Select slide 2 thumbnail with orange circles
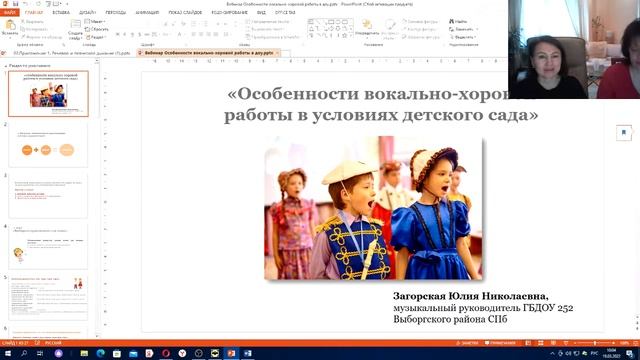 (48, 145)
